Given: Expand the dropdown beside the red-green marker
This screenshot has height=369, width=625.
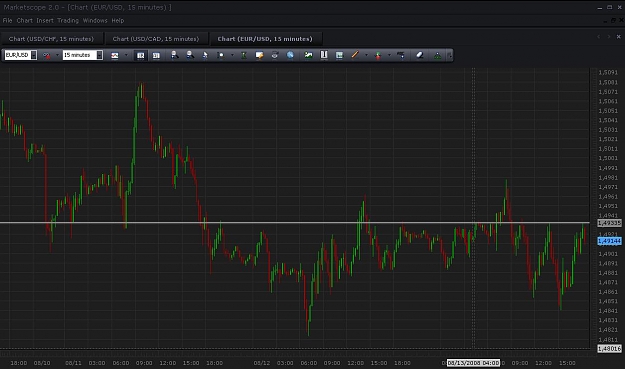Looking at the screenshot, I should point(389,55).
